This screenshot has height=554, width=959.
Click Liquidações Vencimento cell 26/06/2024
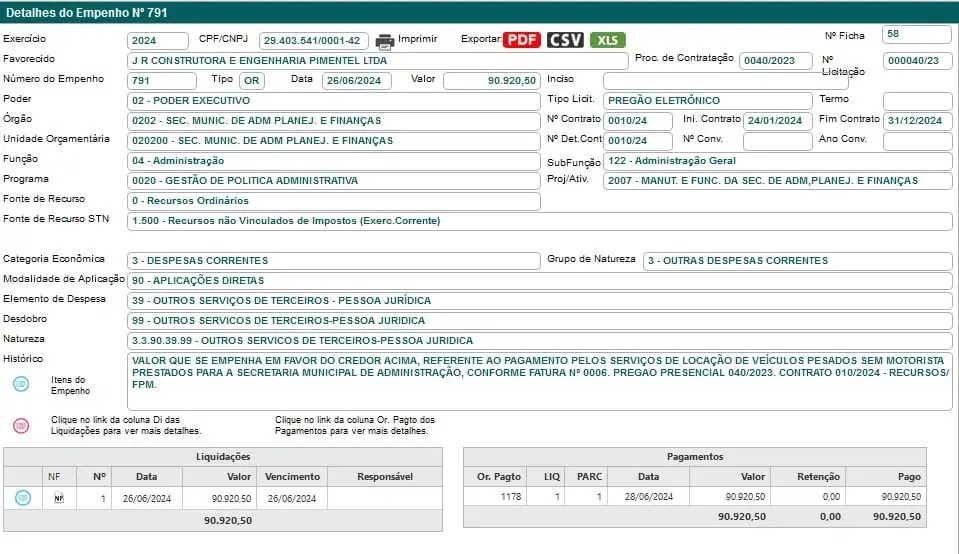point(292,498)
